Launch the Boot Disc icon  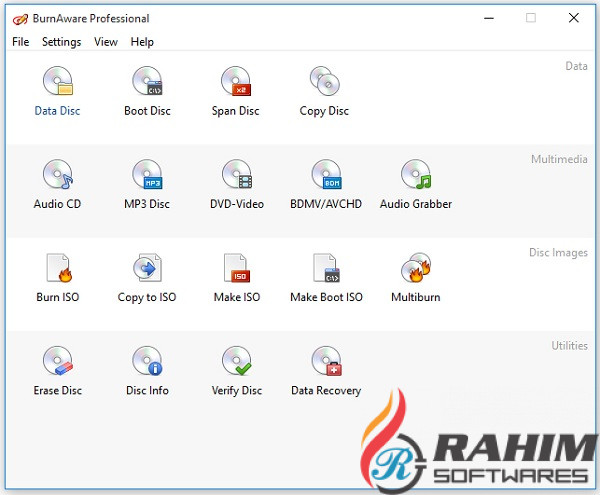click(147, 81)
